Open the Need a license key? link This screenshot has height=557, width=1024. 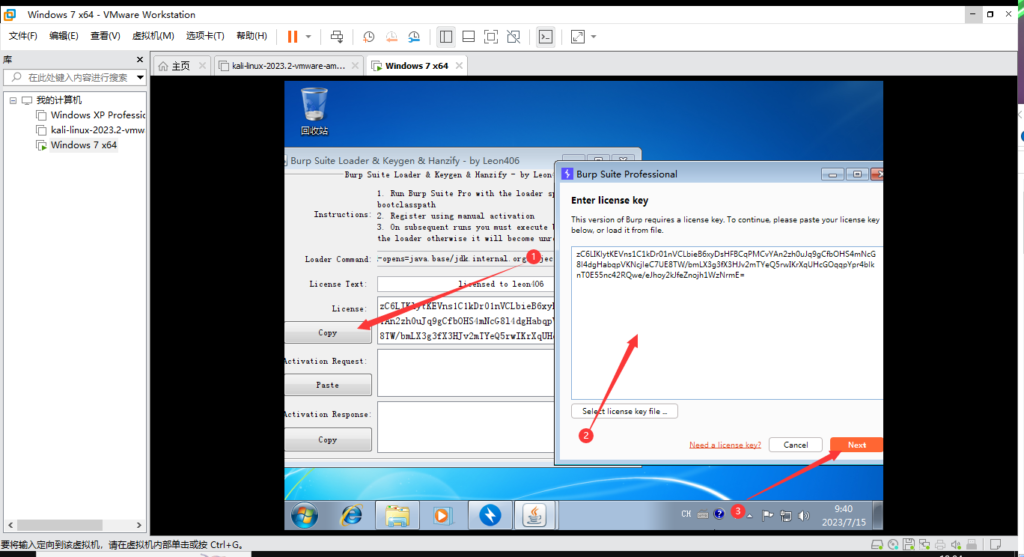click(725, 445)
